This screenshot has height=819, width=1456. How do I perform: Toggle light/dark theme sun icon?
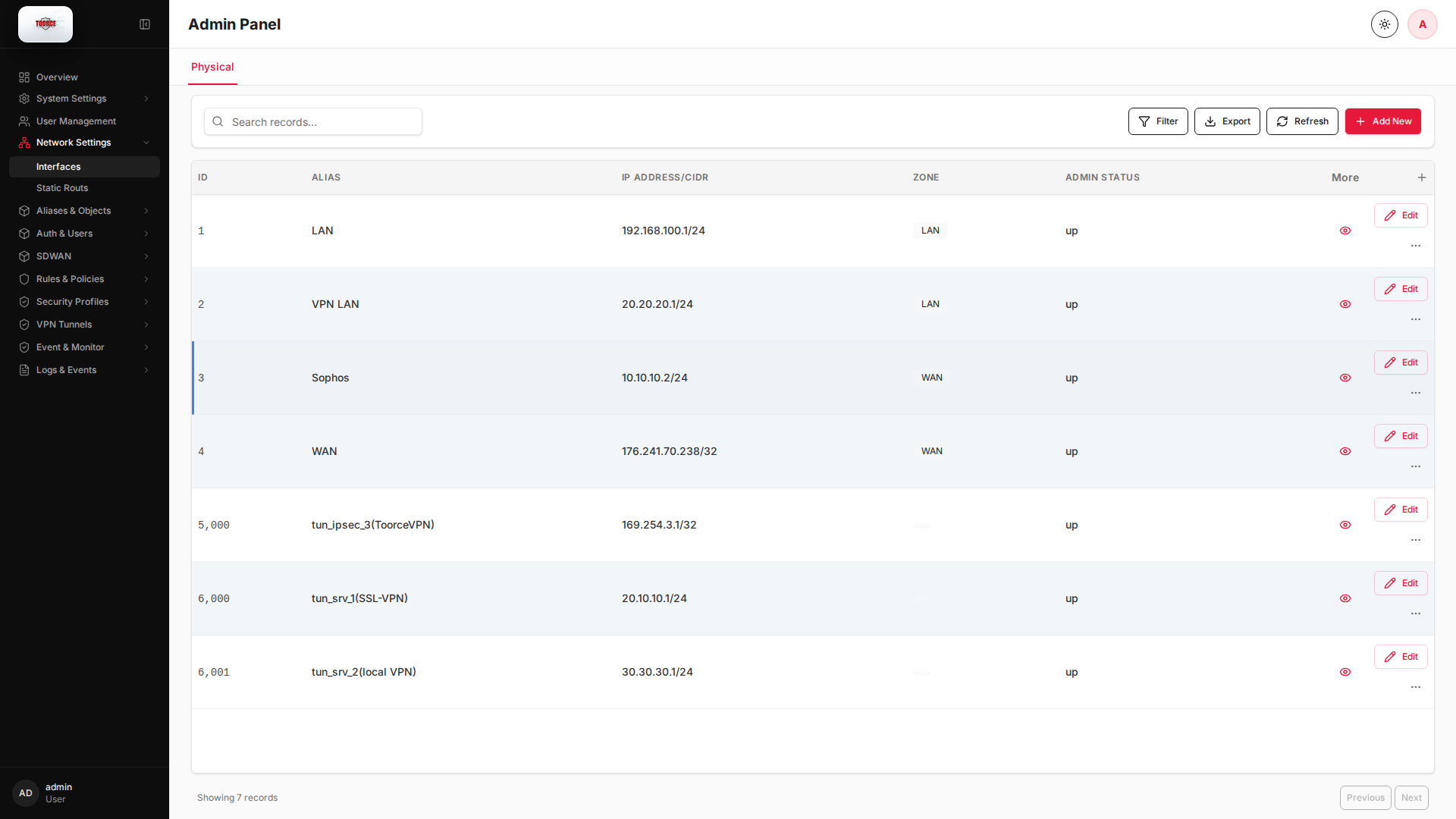click(1385, 24)
